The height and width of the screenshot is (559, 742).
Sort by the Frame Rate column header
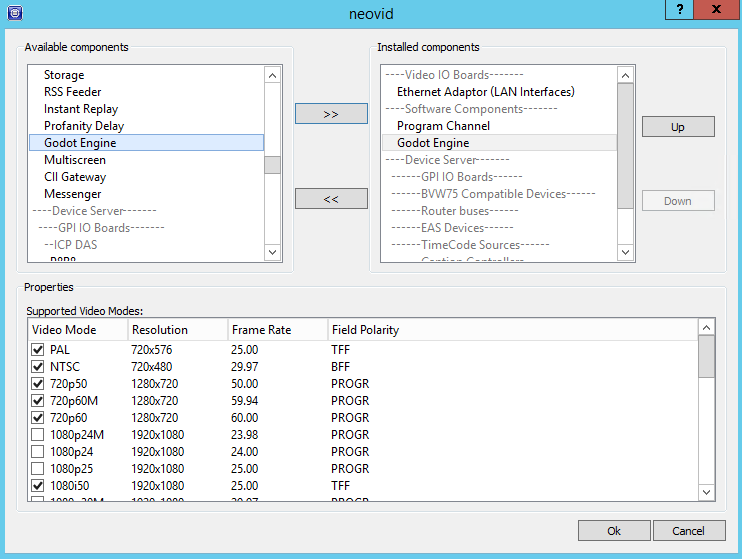tap(278, 329)
